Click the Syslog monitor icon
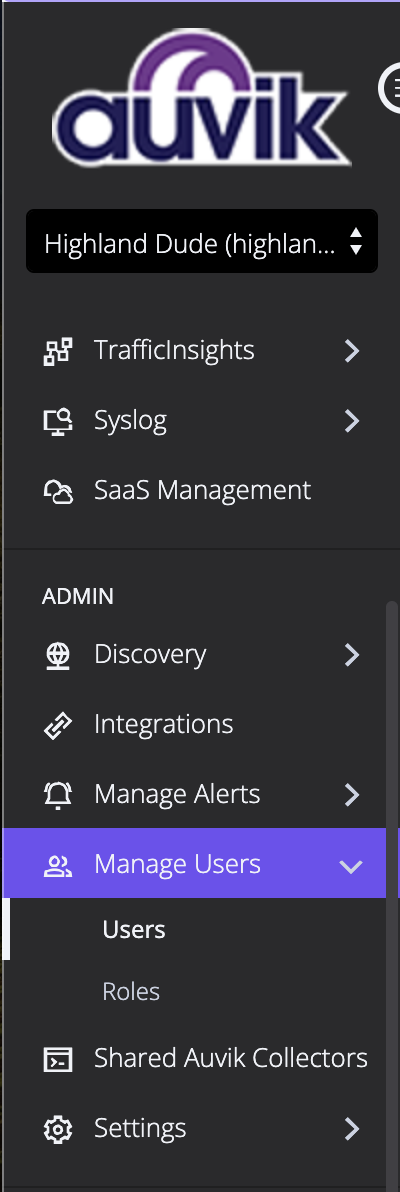 pos(57,420)
